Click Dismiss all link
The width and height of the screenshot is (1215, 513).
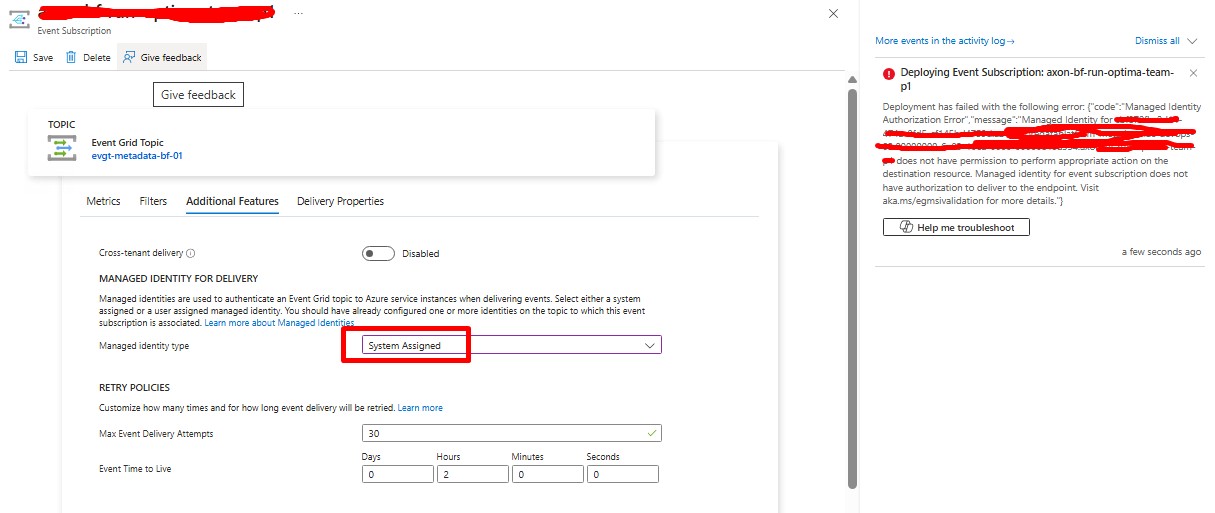(x=1157, y=41)
